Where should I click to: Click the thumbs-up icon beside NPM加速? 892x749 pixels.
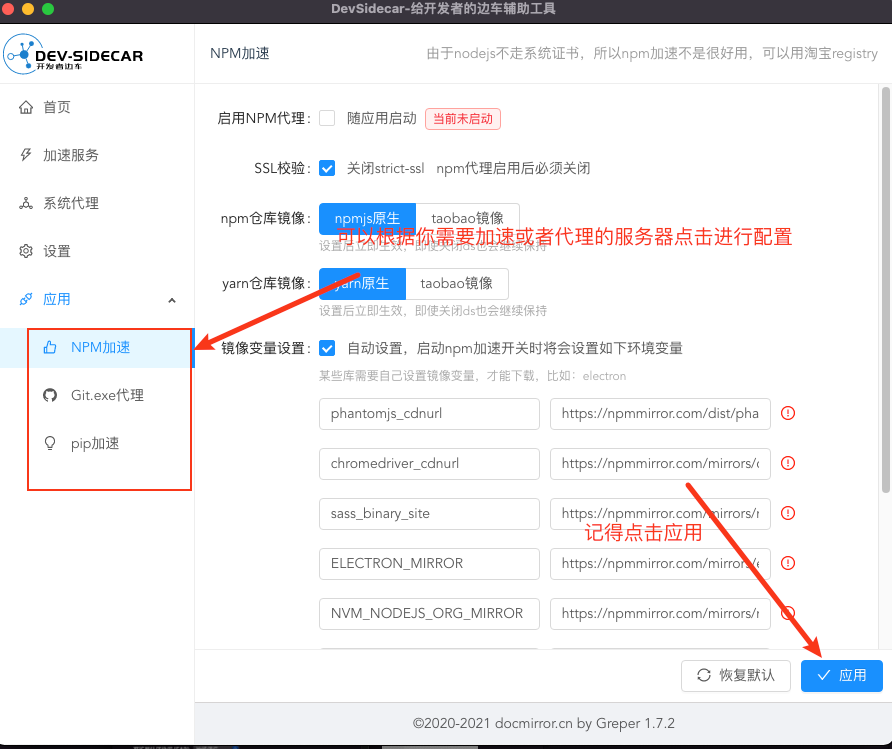tap(50, 347)
